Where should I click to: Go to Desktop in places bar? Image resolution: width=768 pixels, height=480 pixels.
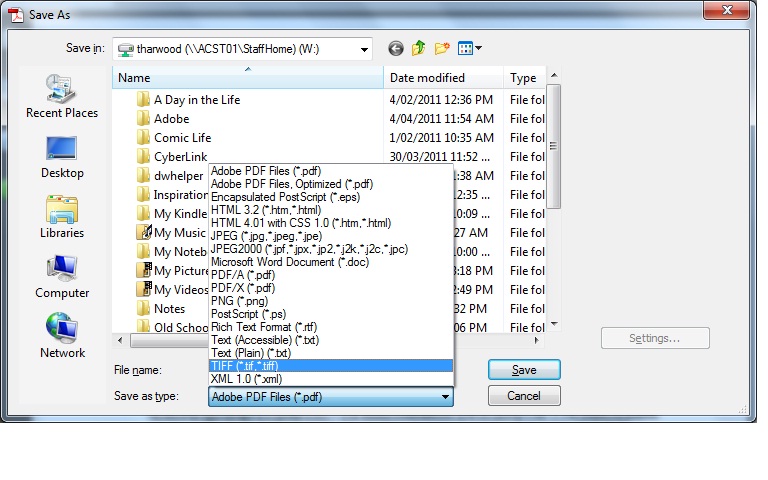click(x=62, y=157)
